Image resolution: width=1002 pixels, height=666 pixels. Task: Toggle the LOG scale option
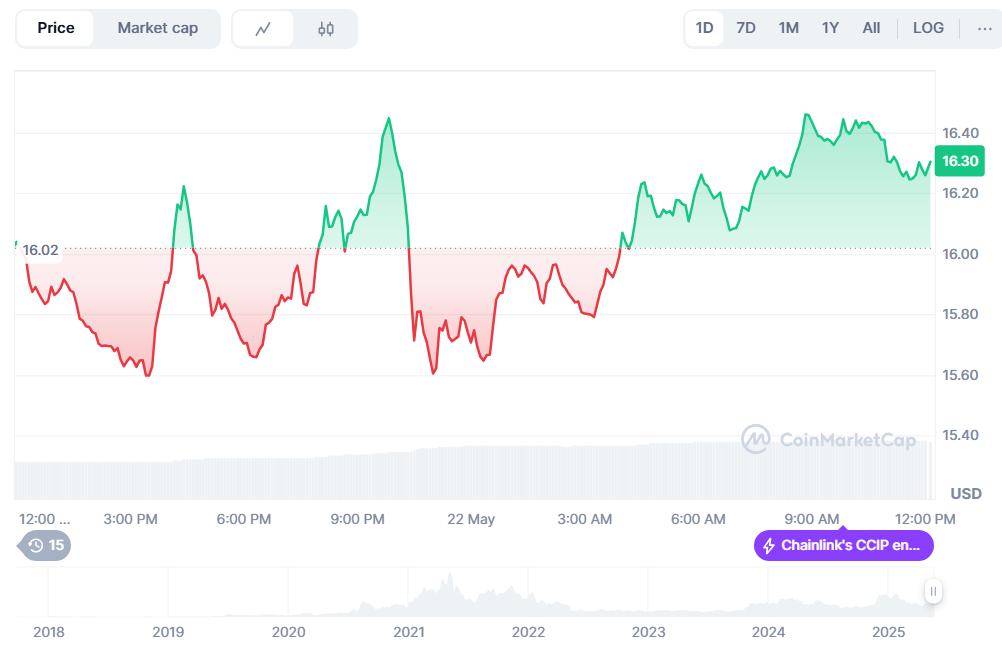[x=928, y=28]
